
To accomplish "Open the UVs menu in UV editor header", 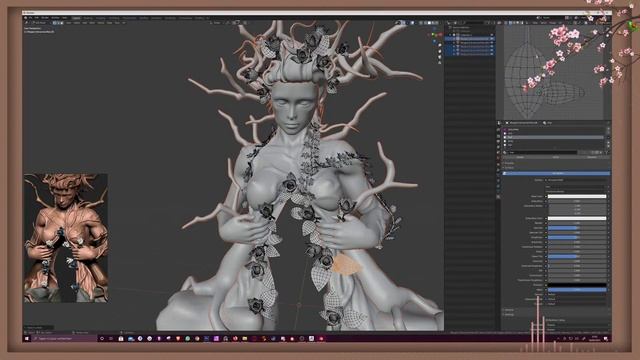I will click(x=560, y=23).
